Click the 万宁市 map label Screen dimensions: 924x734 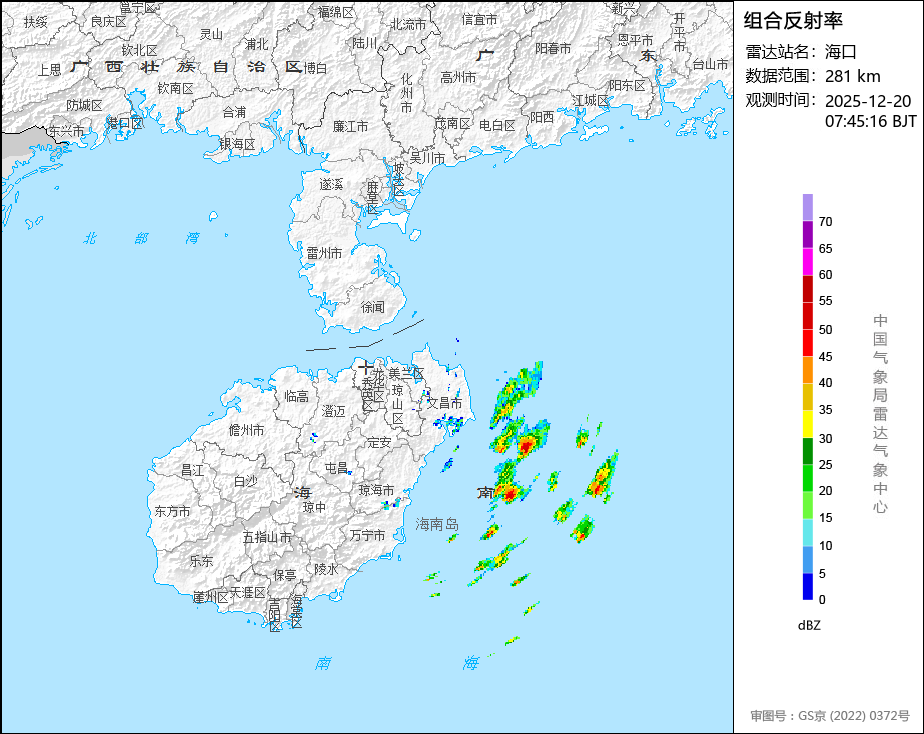pos(367,535)
